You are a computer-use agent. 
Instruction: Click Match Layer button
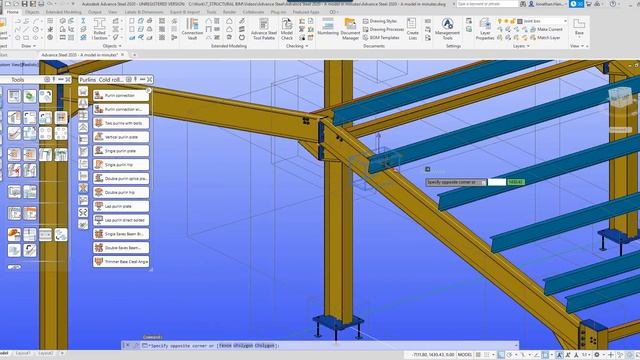point(545,37)
